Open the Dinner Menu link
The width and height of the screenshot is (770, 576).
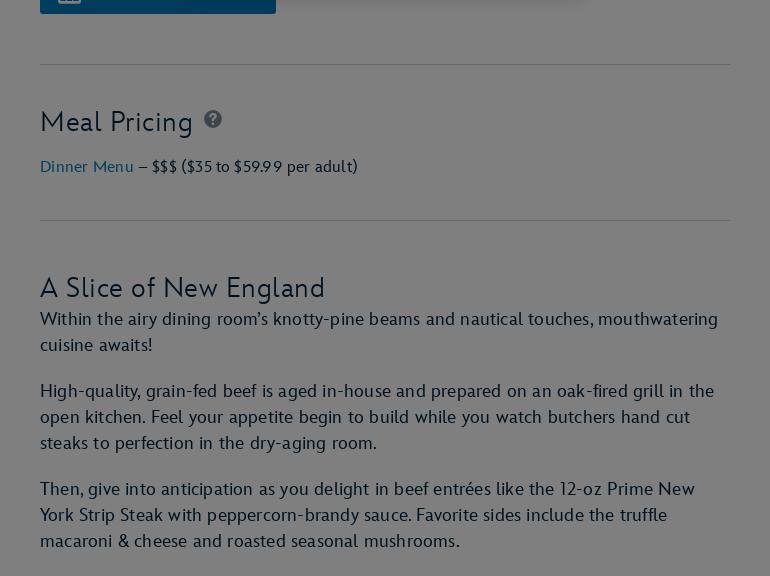[x=86, y=167]
